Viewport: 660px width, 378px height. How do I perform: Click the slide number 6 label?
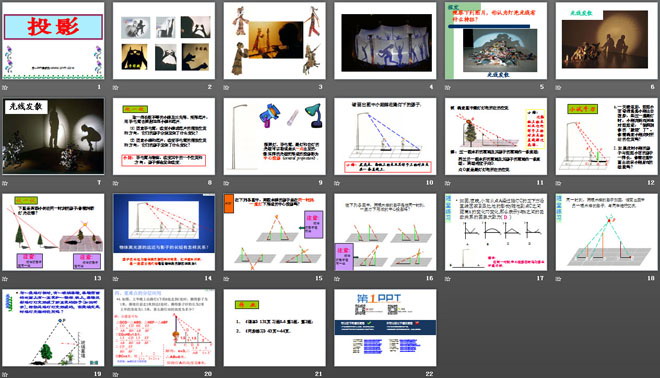[x=653, y=87]
